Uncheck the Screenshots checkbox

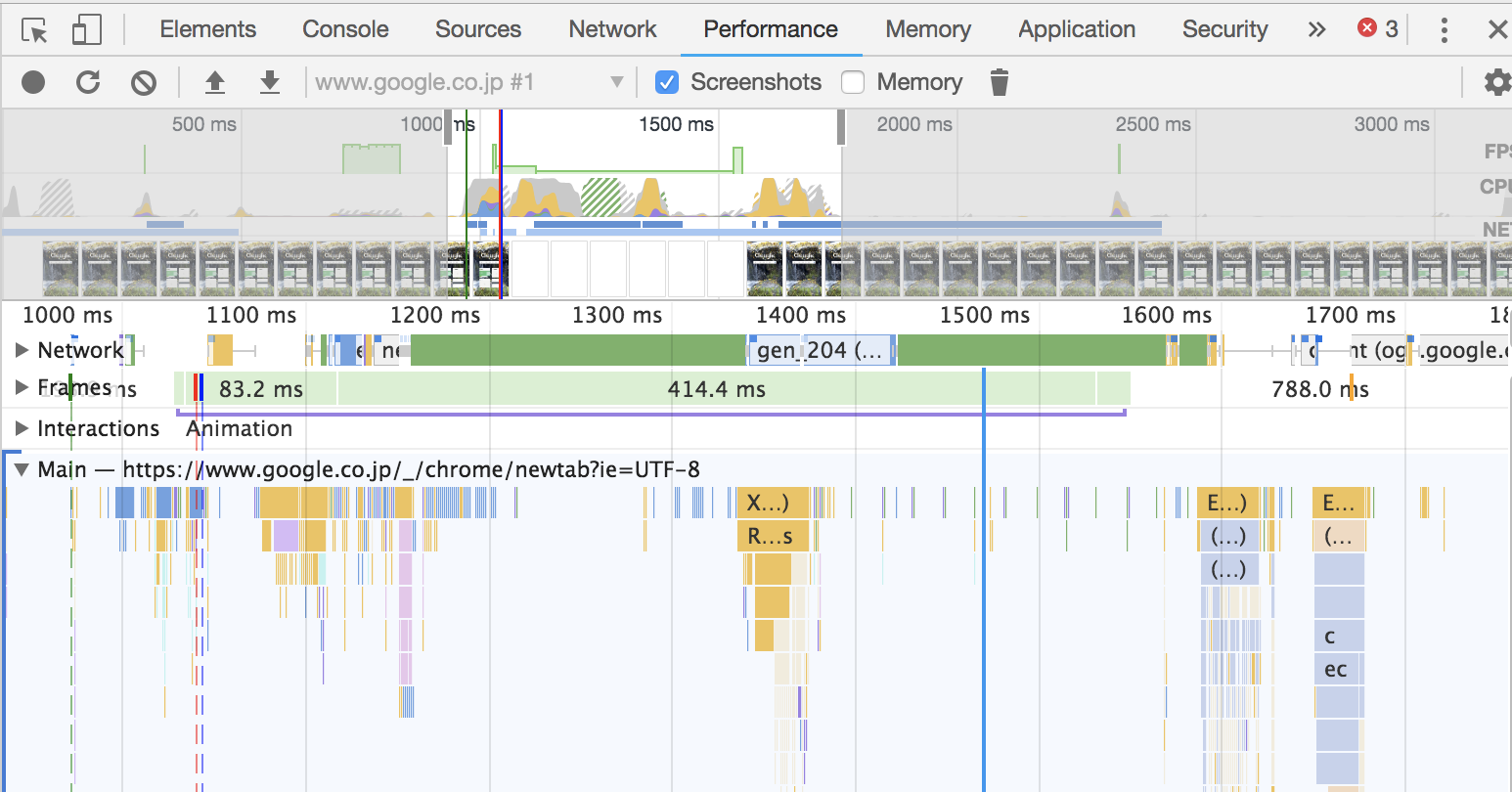[667, 82]
